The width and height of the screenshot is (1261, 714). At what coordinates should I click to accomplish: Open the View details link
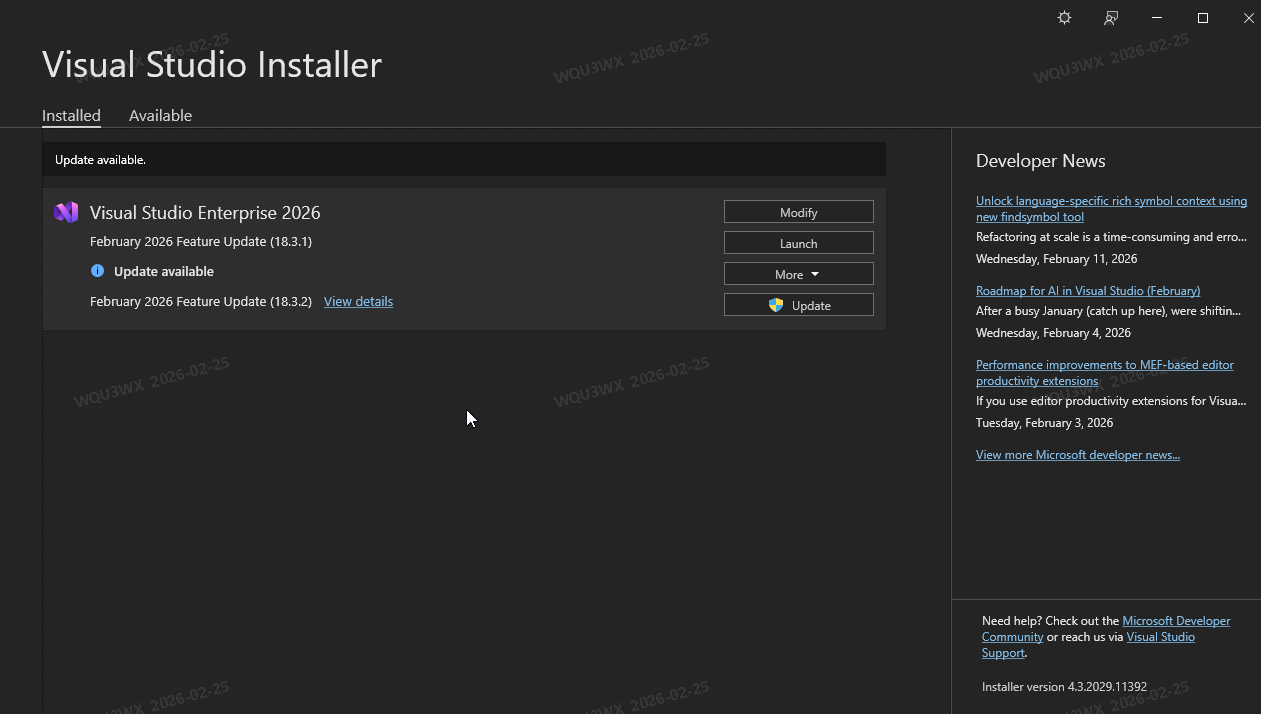click(358, 301)
